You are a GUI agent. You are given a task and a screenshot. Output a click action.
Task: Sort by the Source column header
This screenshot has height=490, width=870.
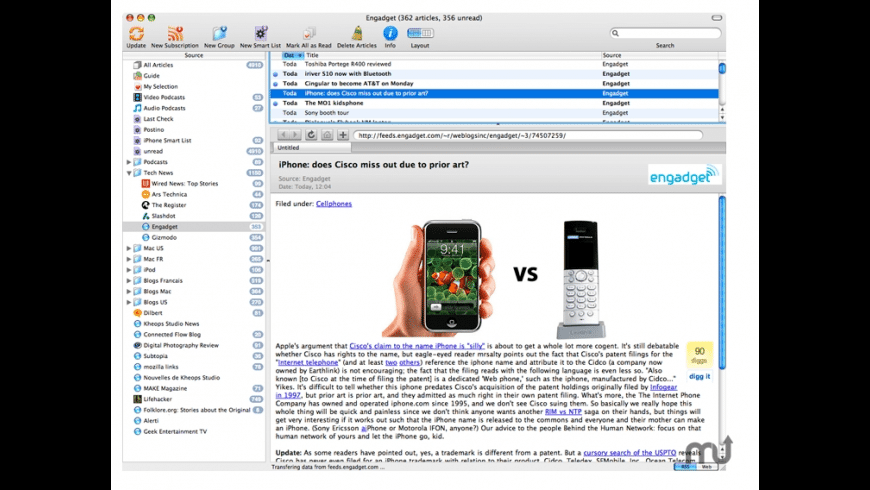(x=660, y=55)
